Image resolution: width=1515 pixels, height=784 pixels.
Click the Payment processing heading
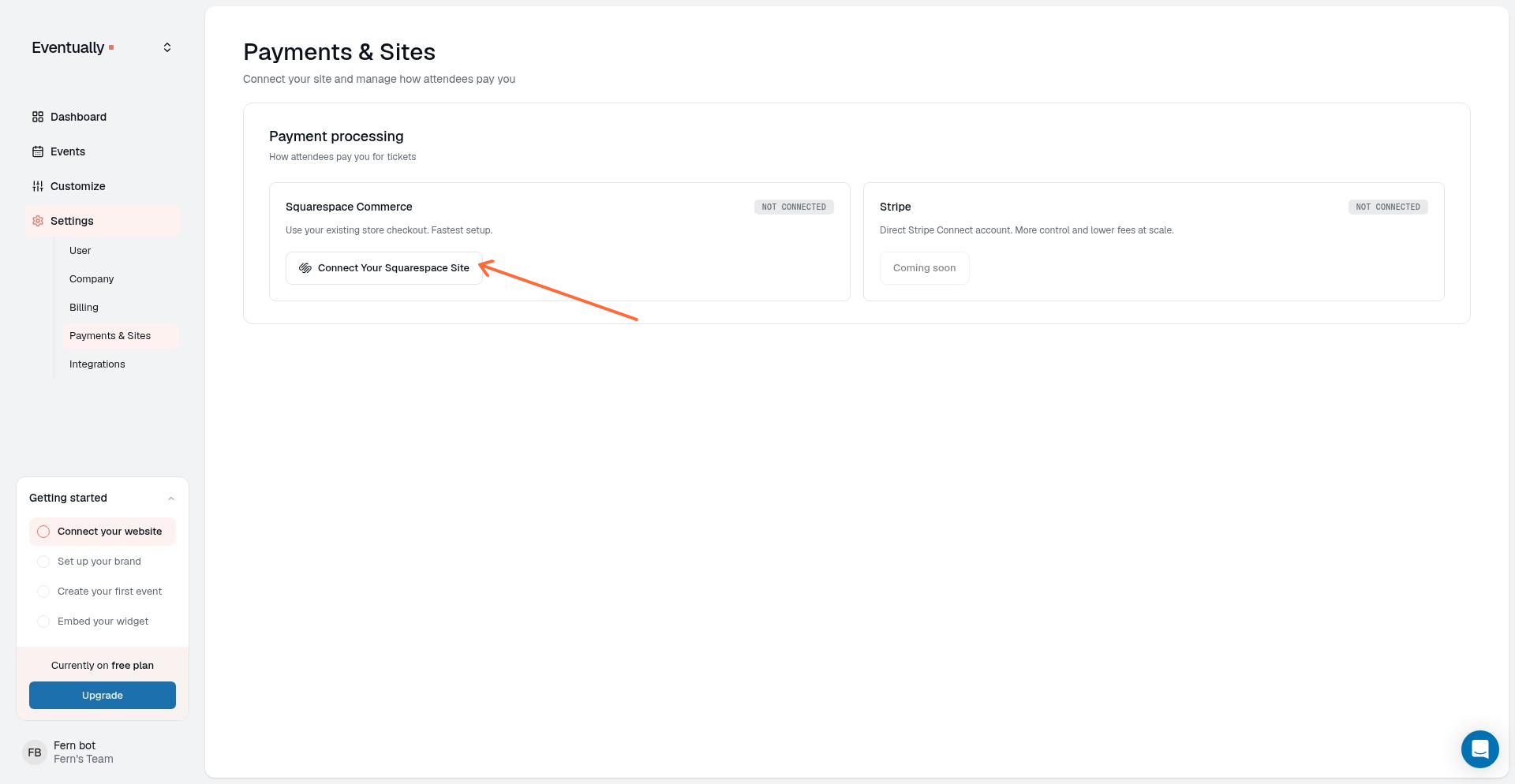pyautogui.click(x=336, y=136)
